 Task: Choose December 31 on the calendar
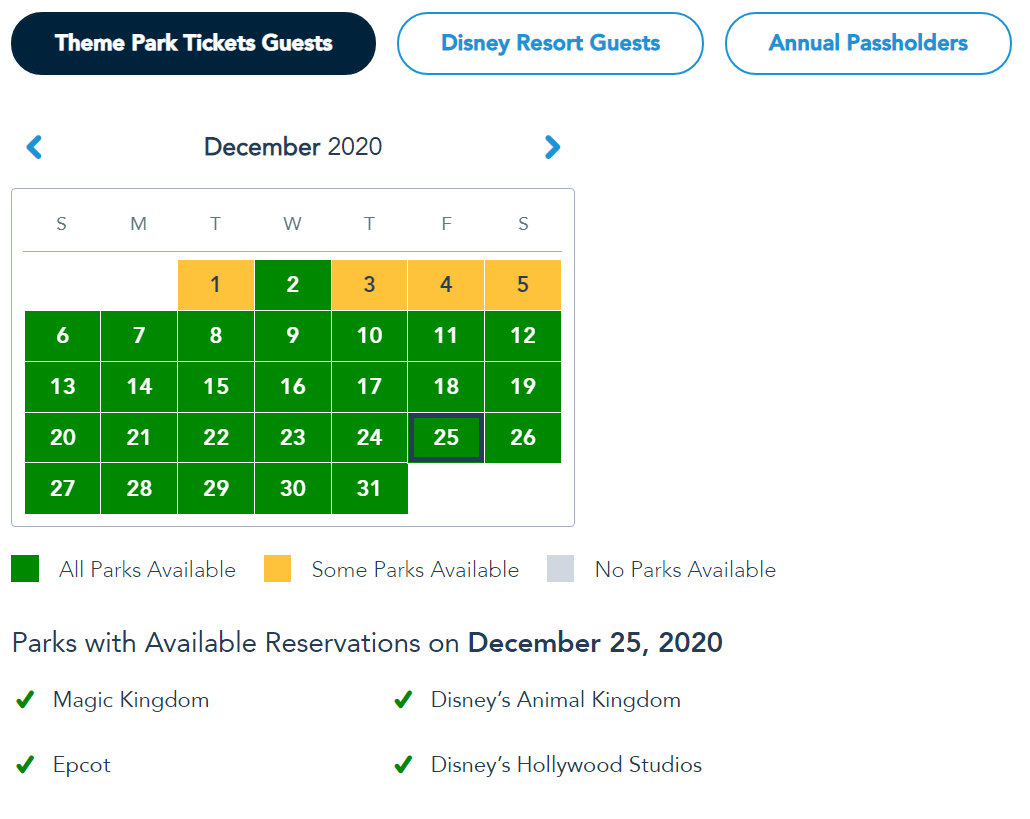pos(369,489)
